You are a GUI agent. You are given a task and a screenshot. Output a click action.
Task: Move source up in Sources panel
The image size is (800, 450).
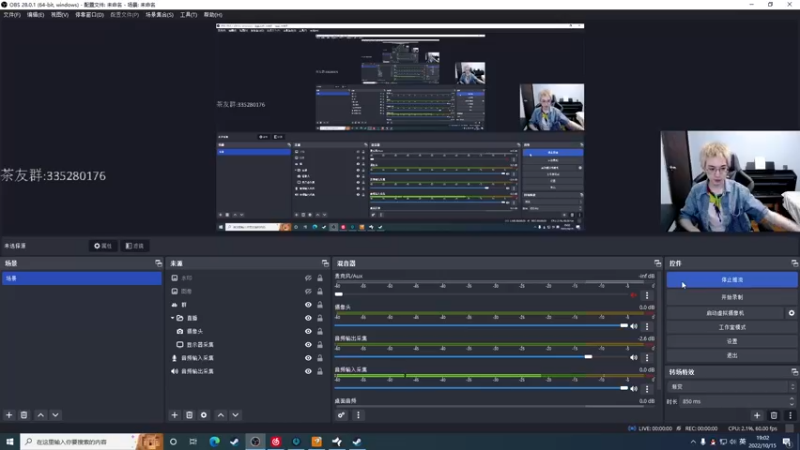pyautogui.click(x=221, y=415)
